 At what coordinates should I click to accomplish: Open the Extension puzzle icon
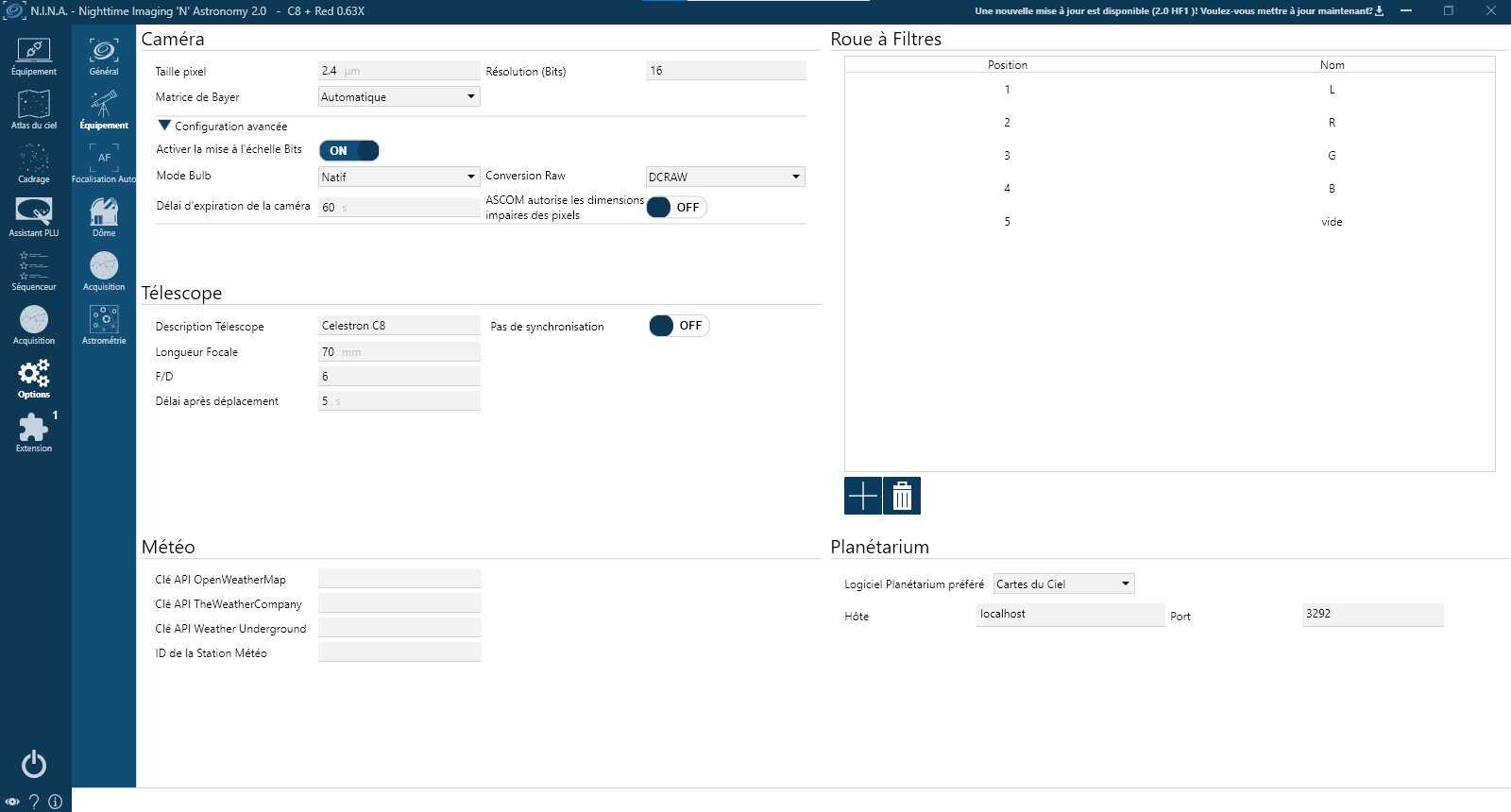click(34, 433)
